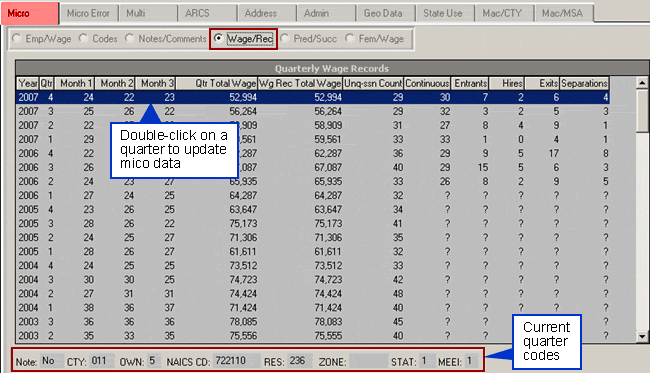Open the Address tab
650x373 pixels.
(x=267, y=13)
